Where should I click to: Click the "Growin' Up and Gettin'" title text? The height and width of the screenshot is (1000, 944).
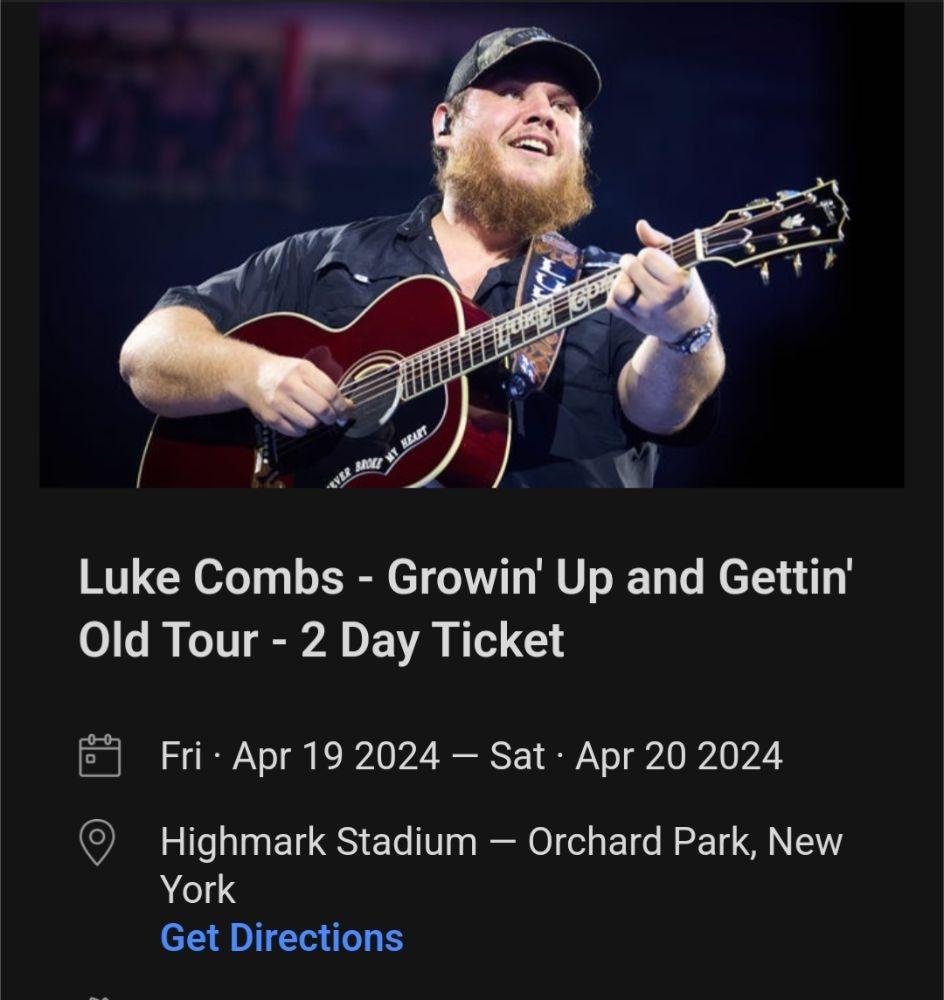618,578
